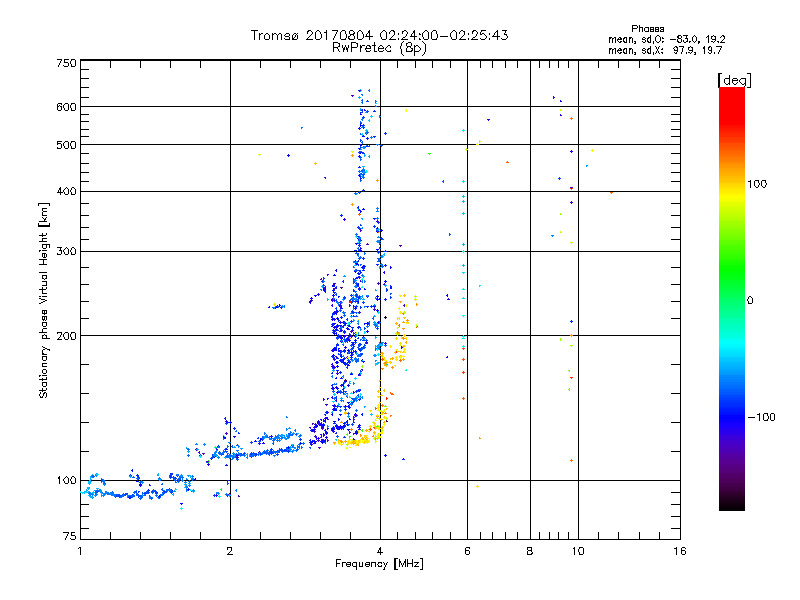Click y-axis tick label '75'

coord(70,536)
